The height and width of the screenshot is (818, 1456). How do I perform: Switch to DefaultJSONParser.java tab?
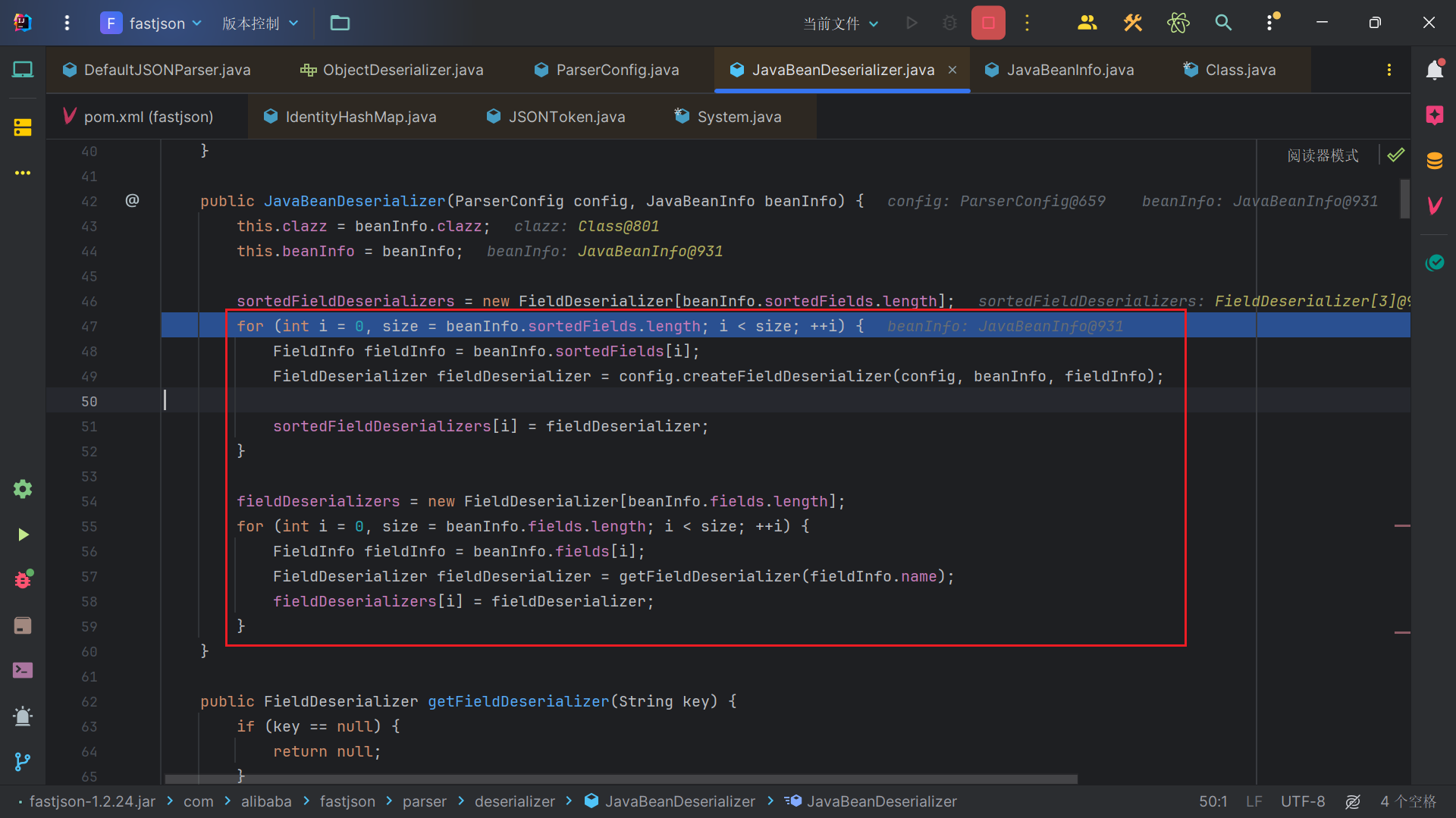click(x=157, y=70)
